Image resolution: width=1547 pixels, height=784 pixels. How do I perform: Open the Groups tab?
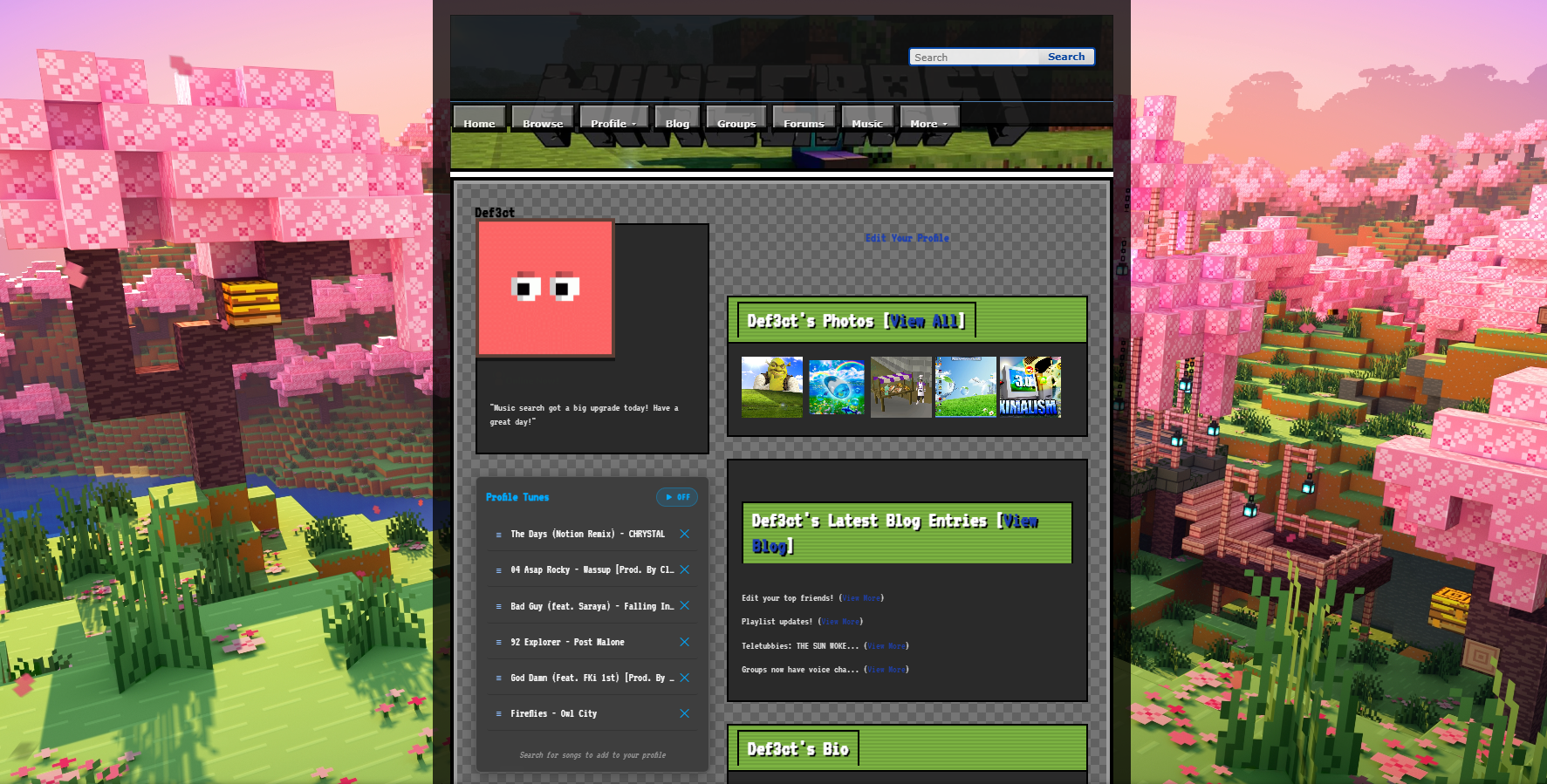tap(736, 118)
